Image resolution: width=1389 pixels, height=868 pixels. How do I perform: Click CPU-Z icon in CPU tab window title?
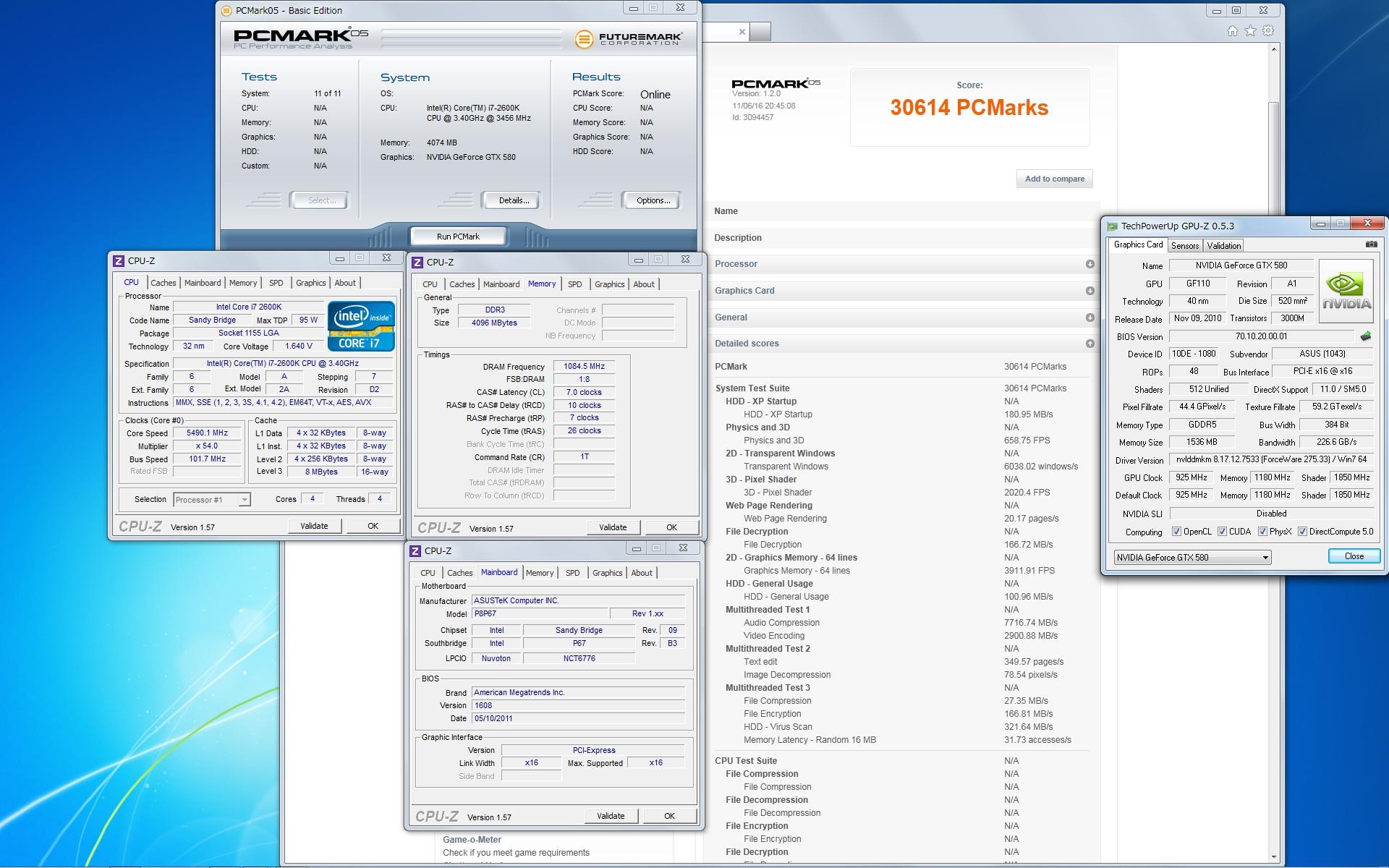click(x=119, y=260)
